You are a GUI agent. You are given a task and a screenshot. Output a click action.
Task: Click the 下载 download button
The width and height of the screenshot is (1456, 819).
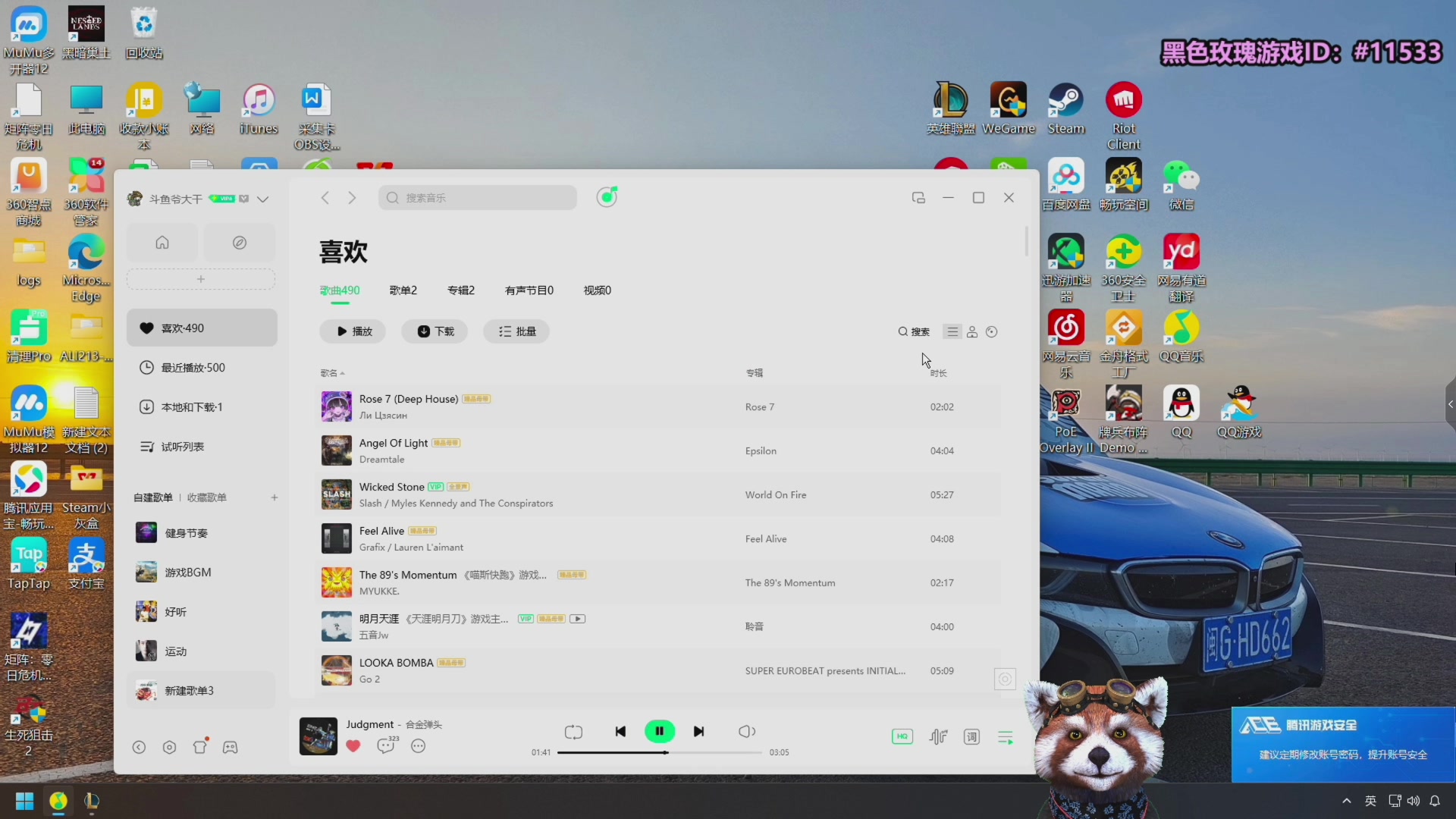(x=435, y=331)
